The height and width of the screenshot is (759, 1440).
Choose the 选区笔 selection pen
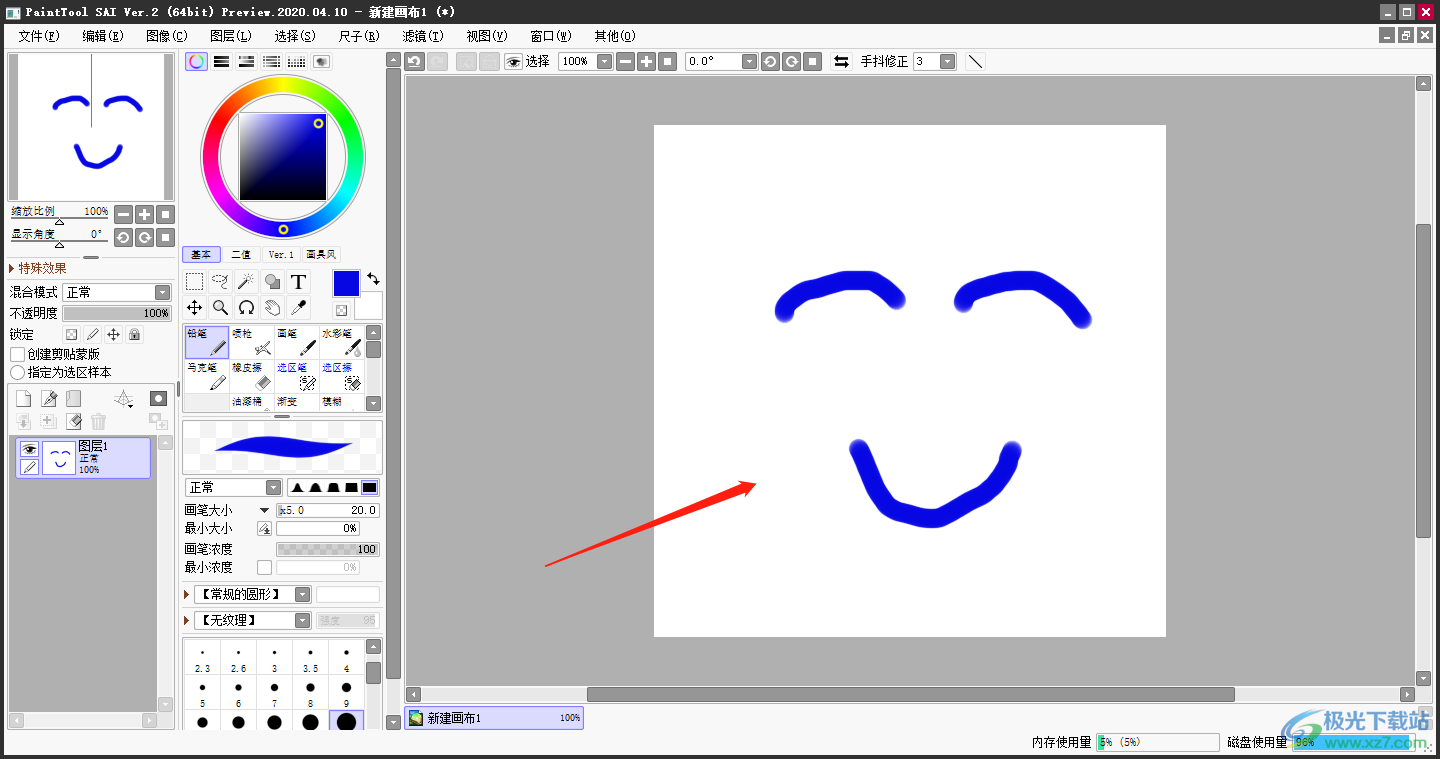[x=297, y=376]
